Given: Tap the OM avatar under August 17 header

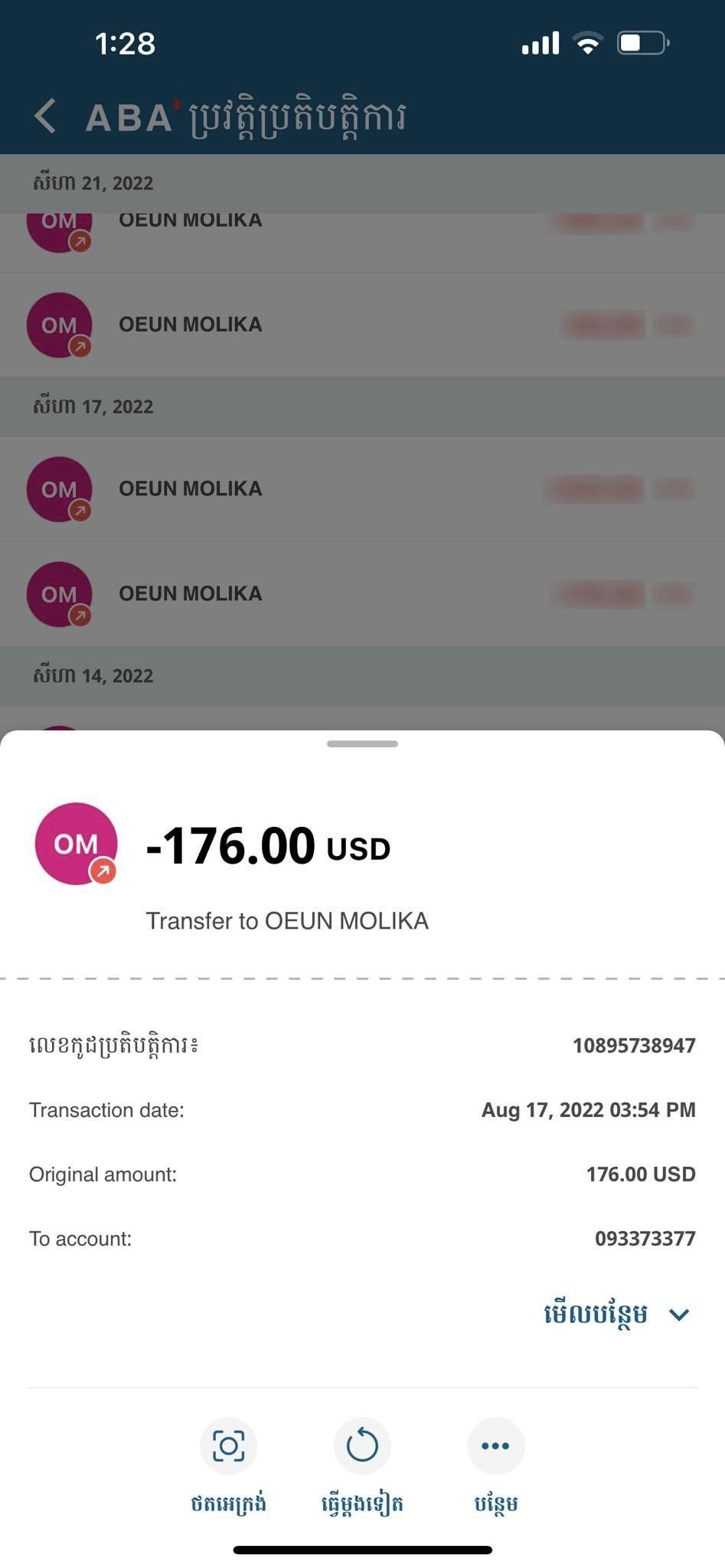Looking at the screenshot, I should point(60,489).
